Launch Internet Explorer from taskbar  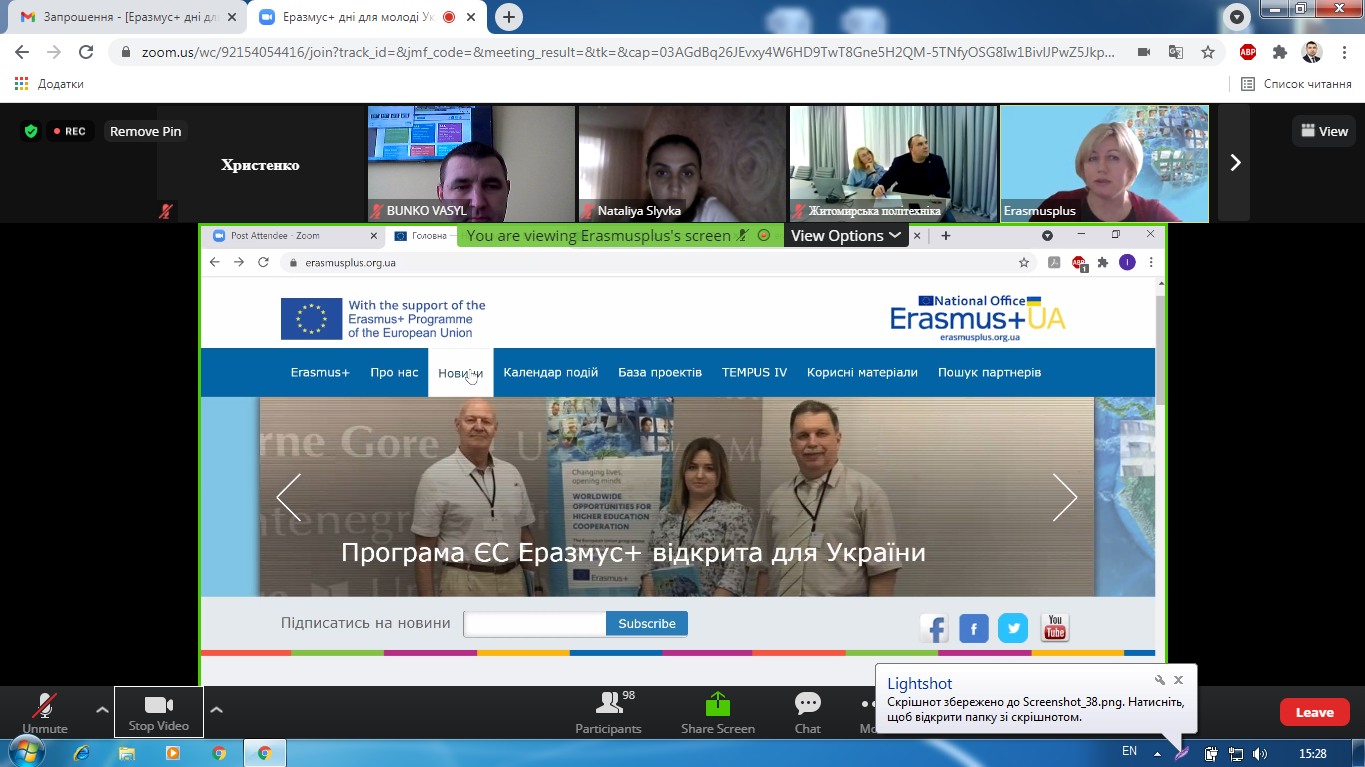pyautogui.click(x=81, y=753)
